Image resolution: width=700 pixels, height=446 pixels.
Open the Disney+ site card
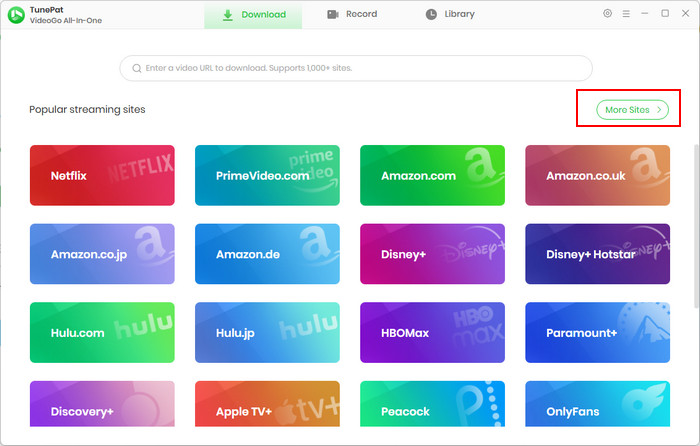tap(433, 254)
